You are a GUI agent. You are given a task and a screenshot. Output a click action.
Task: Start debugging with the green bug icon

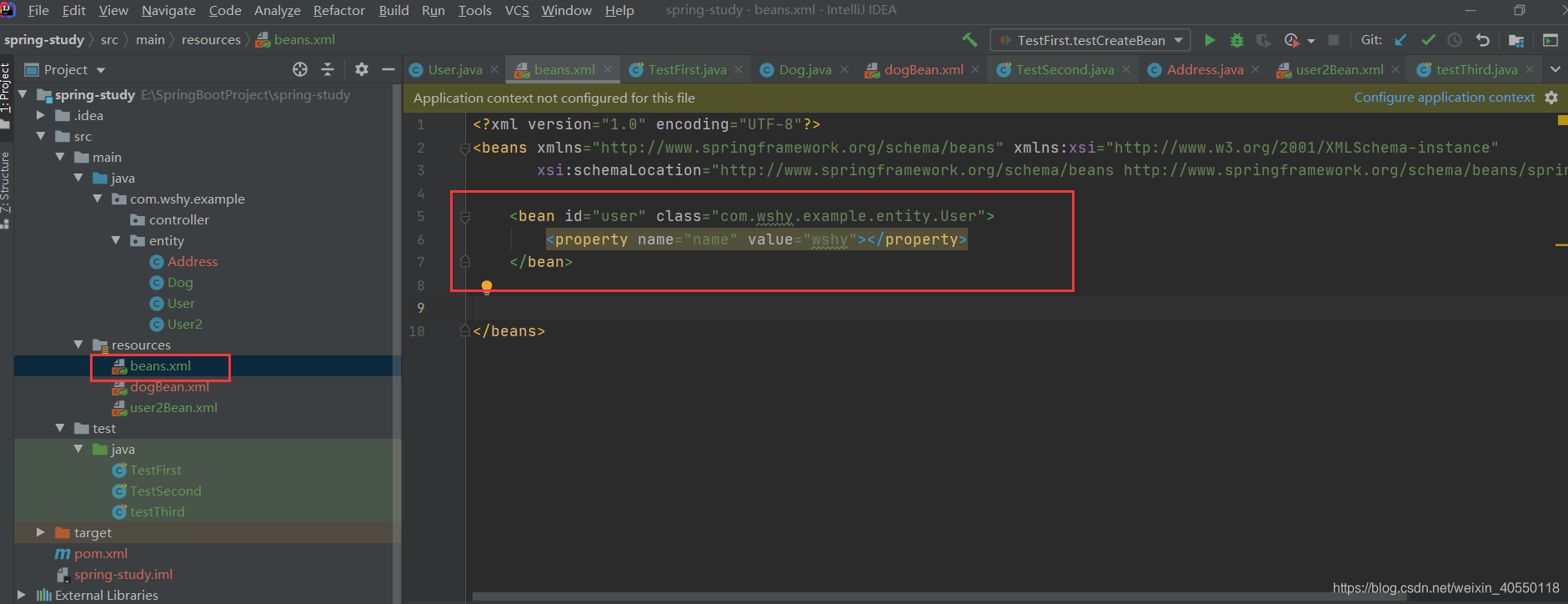tap(1237, 39)
